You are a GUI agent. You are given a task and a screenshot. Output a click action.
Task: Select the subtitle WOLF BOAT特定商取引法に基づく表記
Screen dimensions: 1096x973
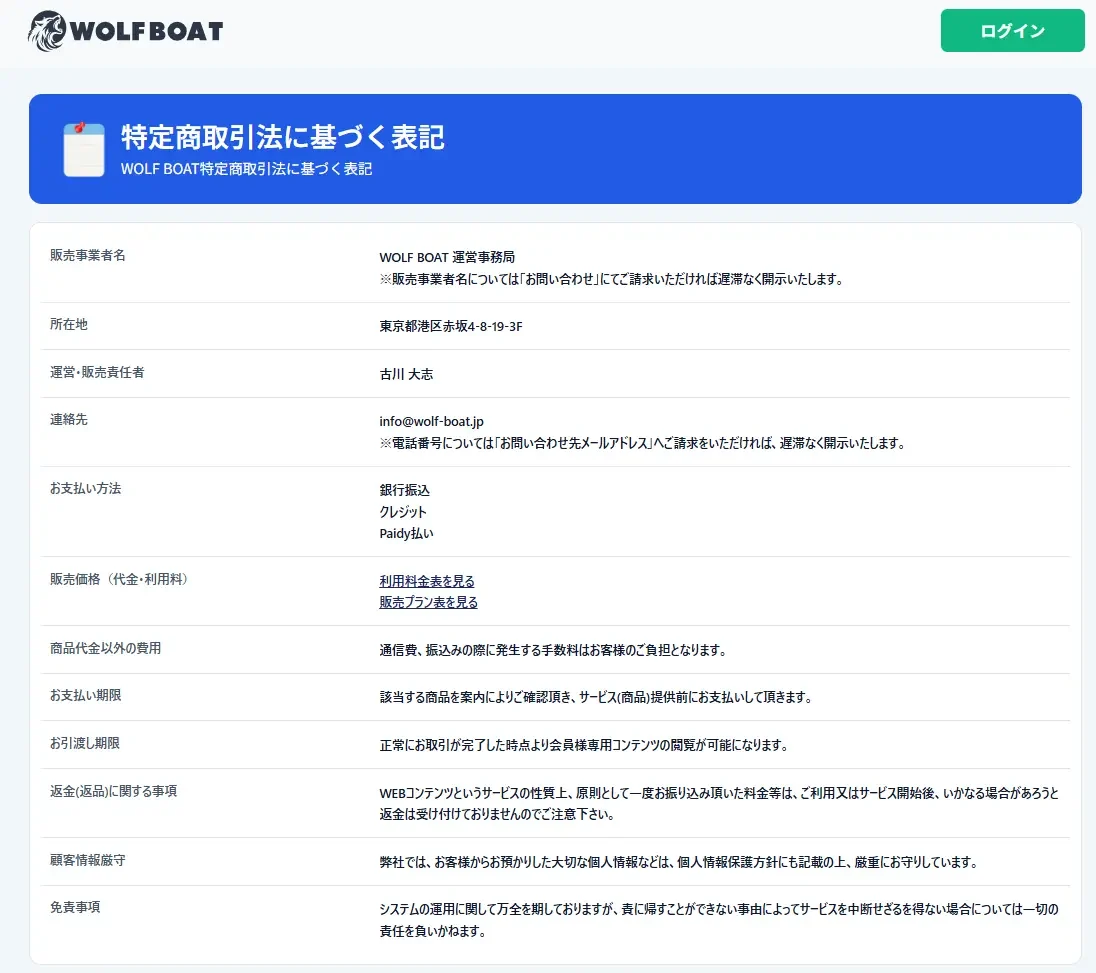coord(246,168)
